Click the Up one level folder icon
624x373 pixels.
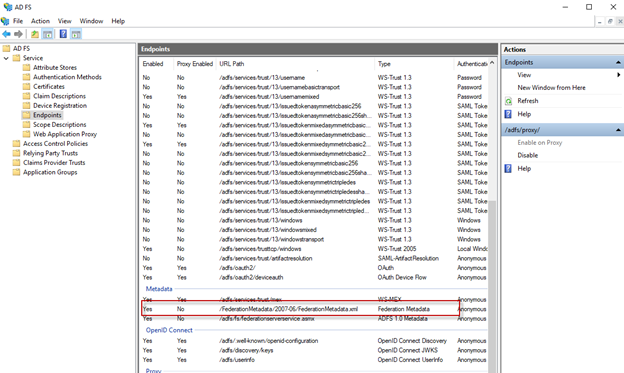tap(35, 34)
